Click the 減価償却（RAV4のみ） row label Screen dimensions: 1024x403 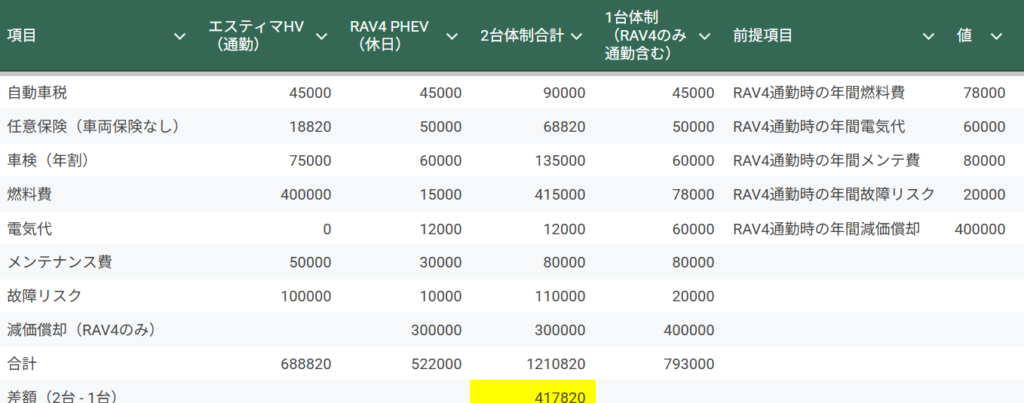tap(82, 330)
